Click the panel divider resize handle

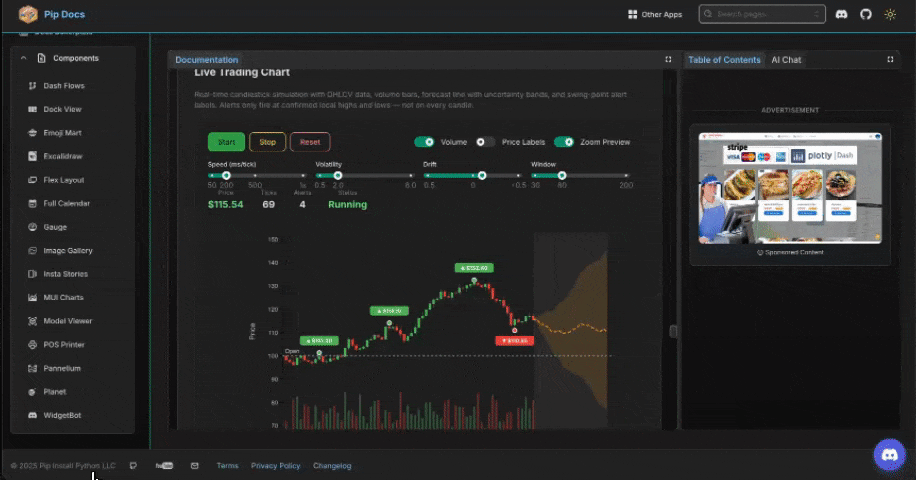pos(673,331)
